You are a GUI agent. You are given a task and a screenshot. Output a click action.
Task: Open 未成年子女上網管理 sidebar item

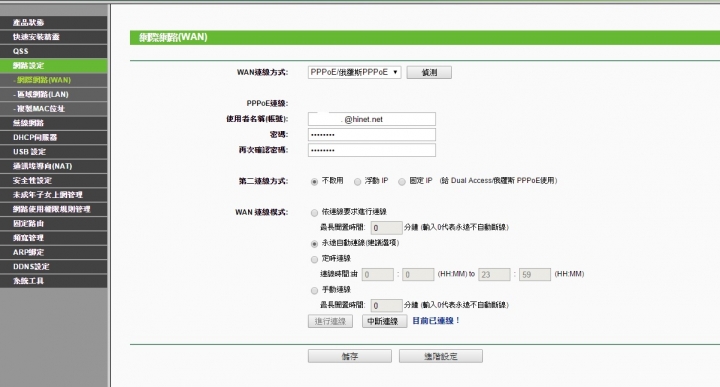pyautogui.click(x=54, y=195)
